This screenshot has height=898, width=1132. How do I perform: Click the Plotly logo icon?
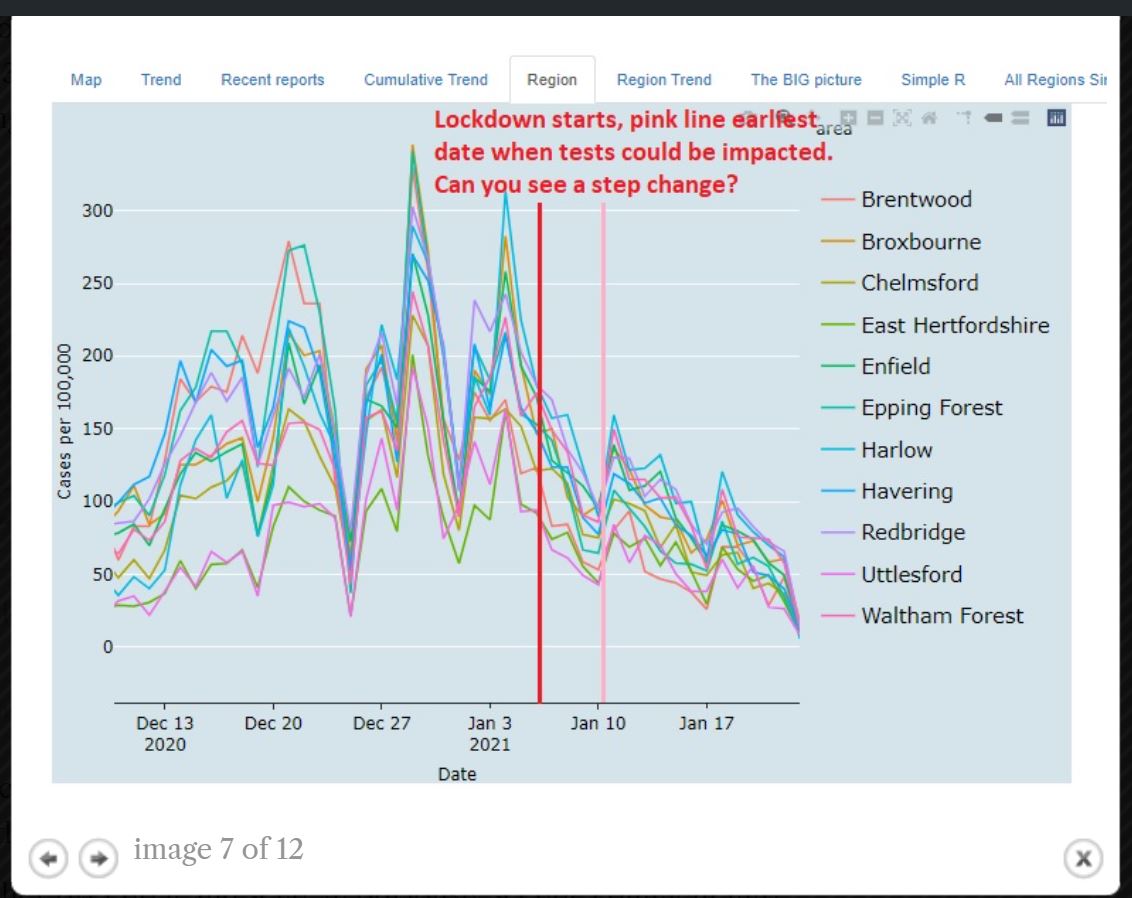coord(1056,118)
